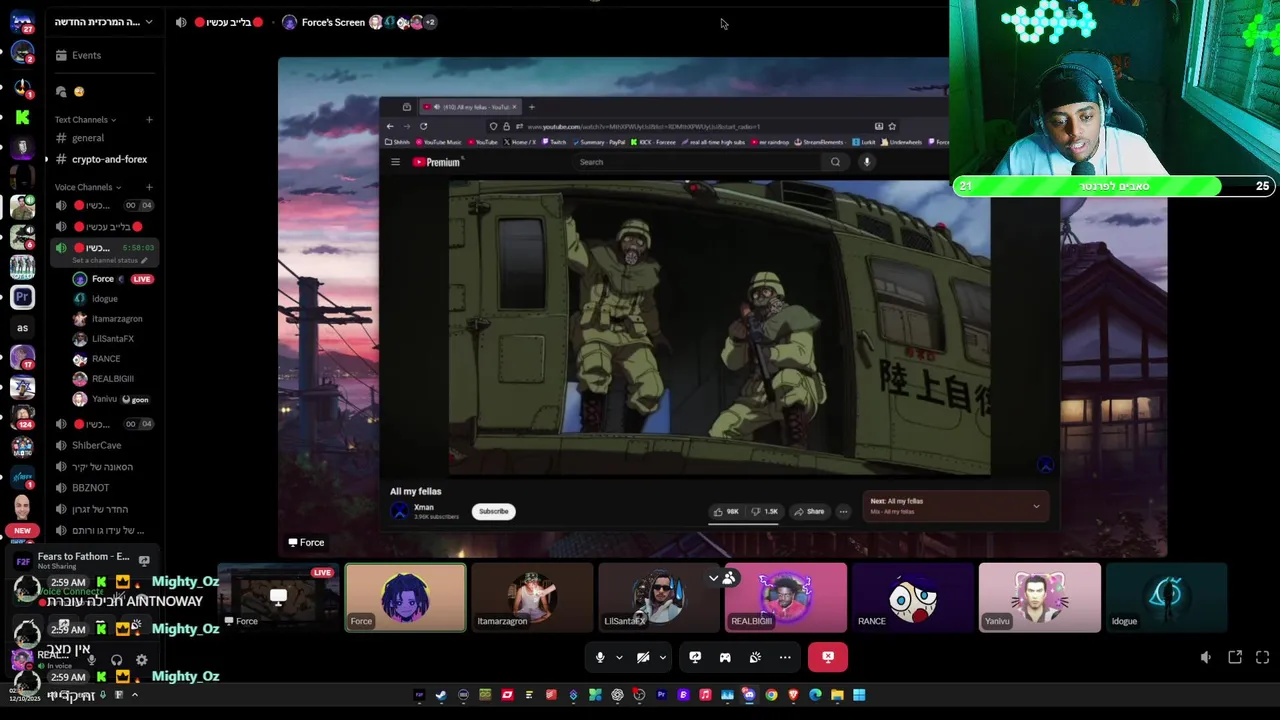Open the 'as' server icon in sidebar

point(22,327)
